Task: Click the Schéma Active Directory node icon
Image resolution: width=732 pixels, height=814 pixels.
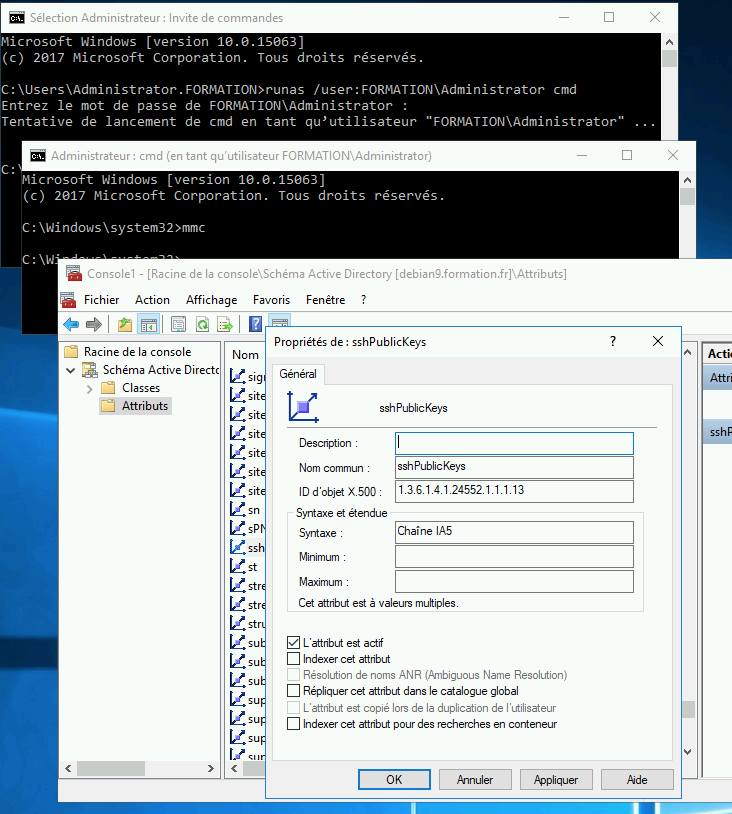Action: tap(90, 370)
